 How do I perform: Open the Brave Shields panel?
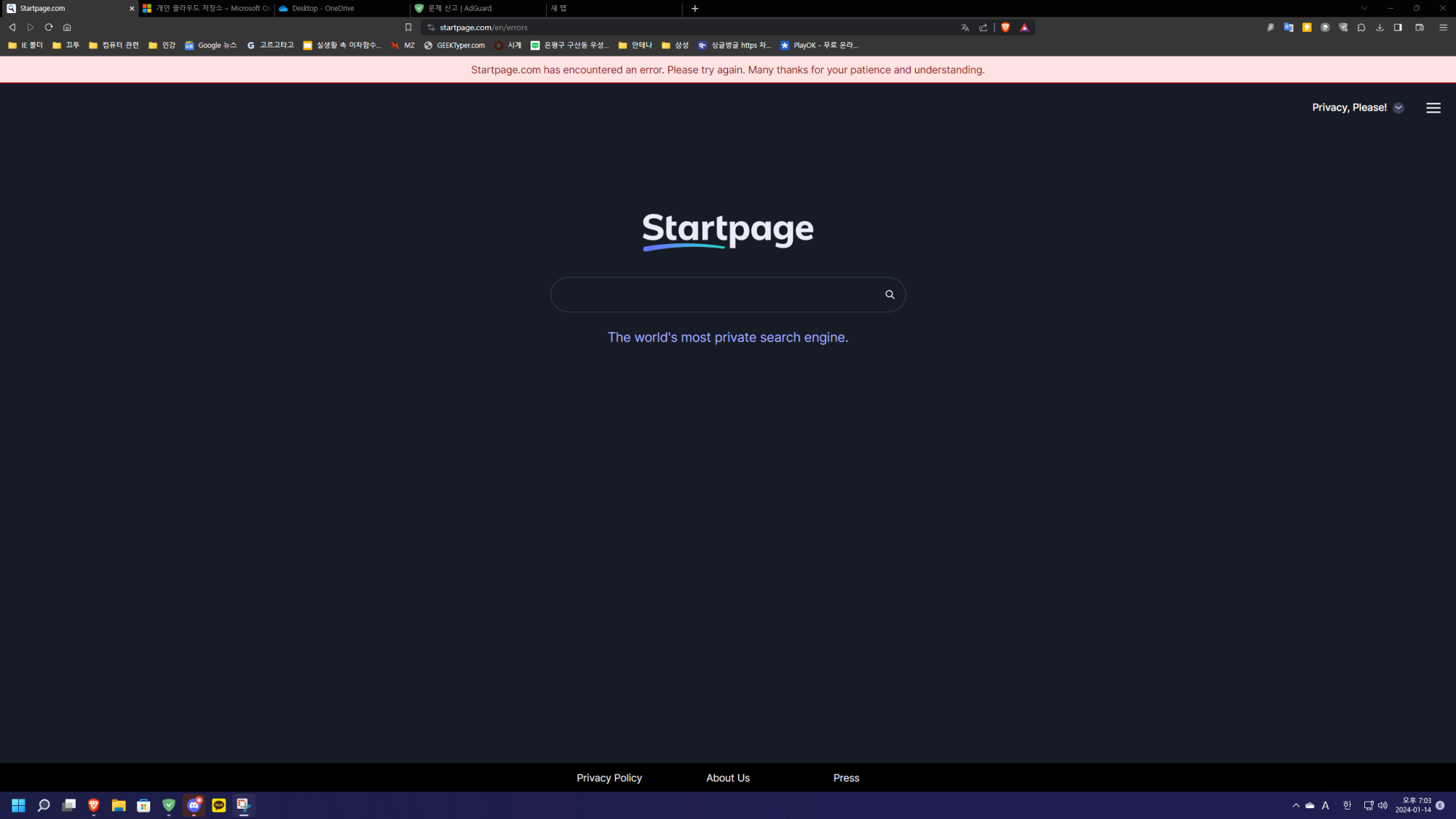(1005, 27)
